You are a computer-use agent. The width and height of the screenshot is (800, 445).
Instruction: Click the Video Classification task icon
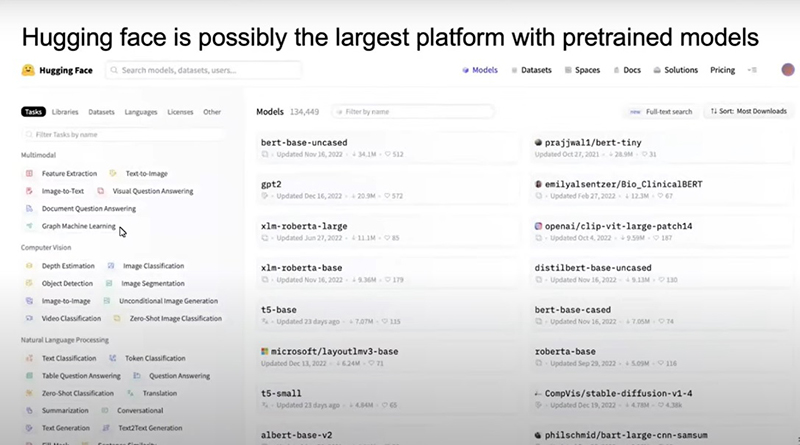30,318
